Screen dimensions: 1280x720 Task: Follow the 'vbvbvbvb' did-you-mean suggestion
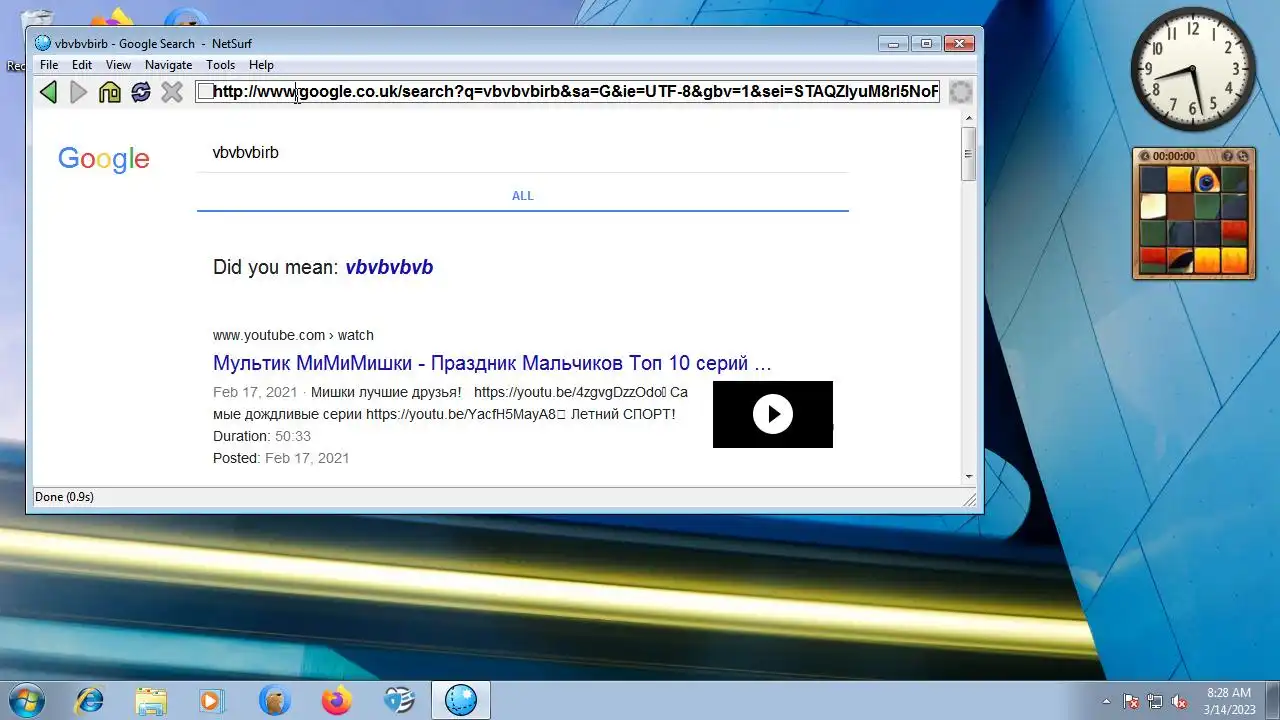pos(389,267)
